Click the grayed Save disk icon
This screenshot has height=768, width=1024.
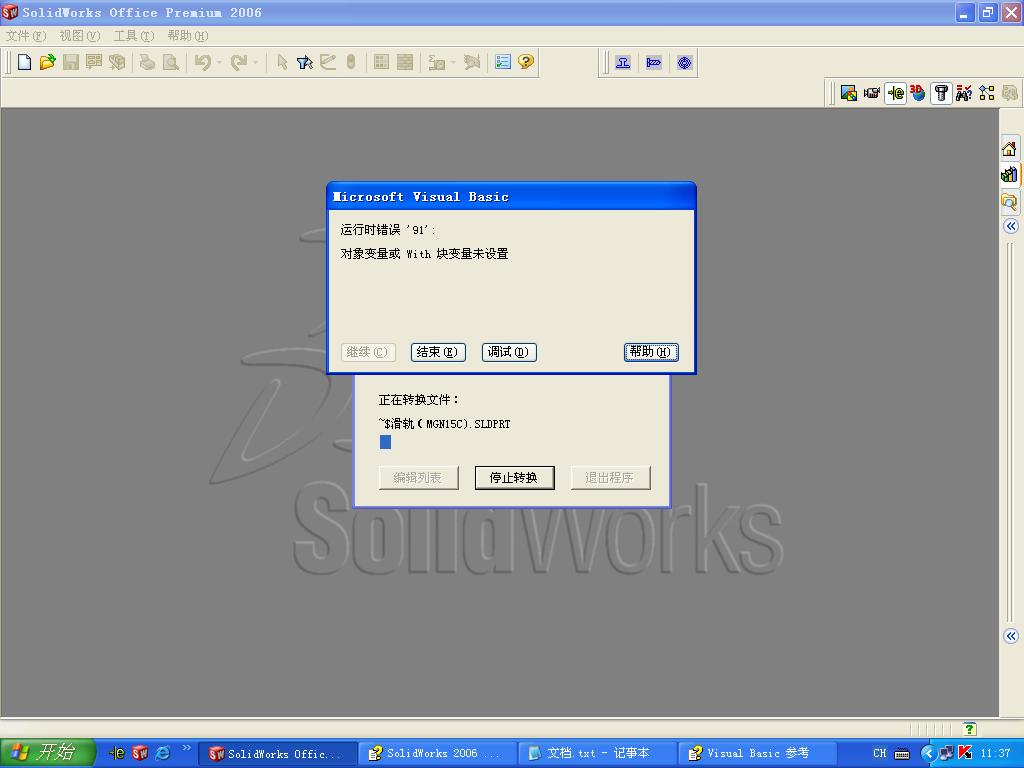71,63
